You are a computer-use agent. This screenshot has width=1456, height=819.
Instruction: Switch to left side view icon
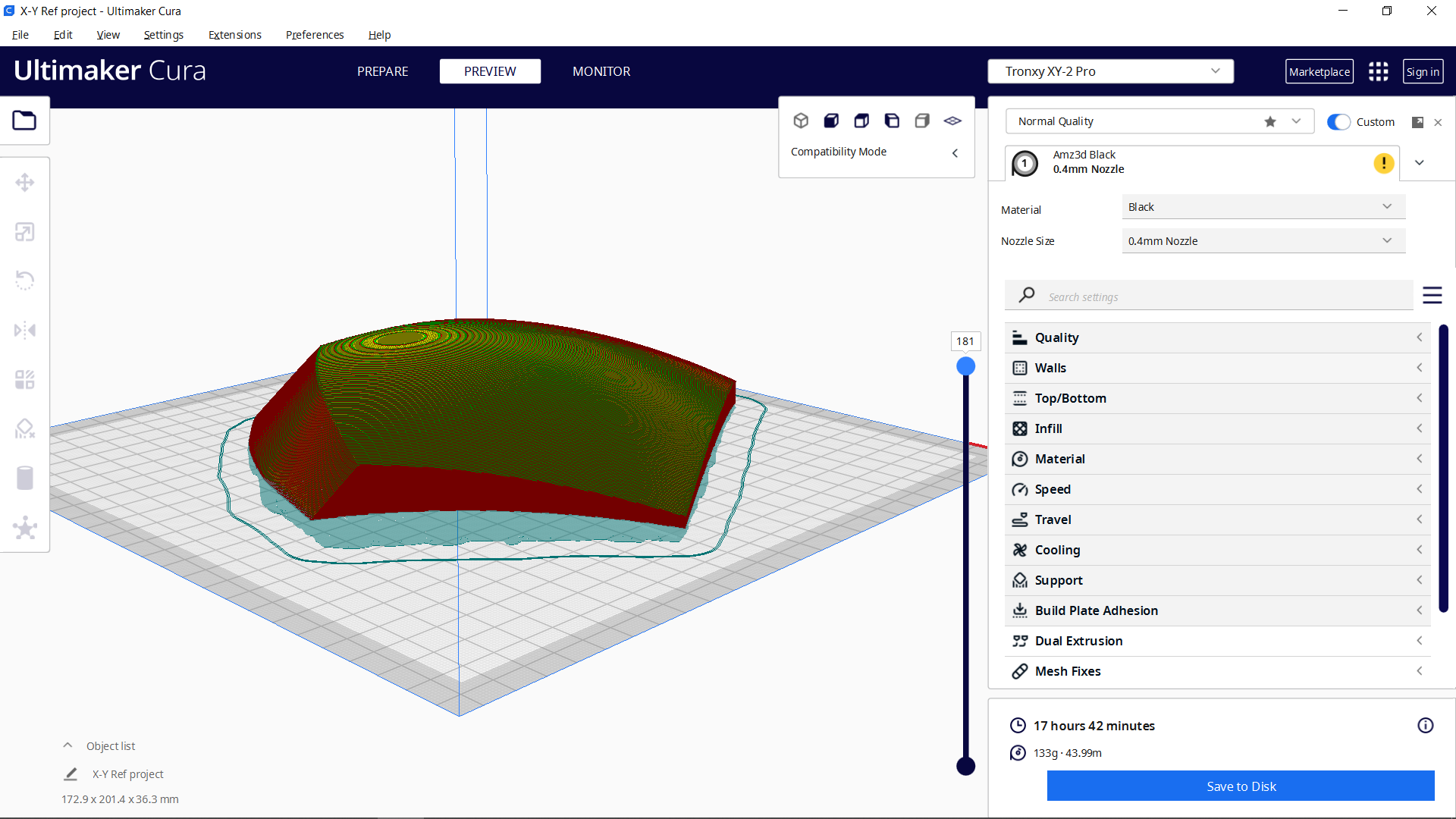(892, 121)
